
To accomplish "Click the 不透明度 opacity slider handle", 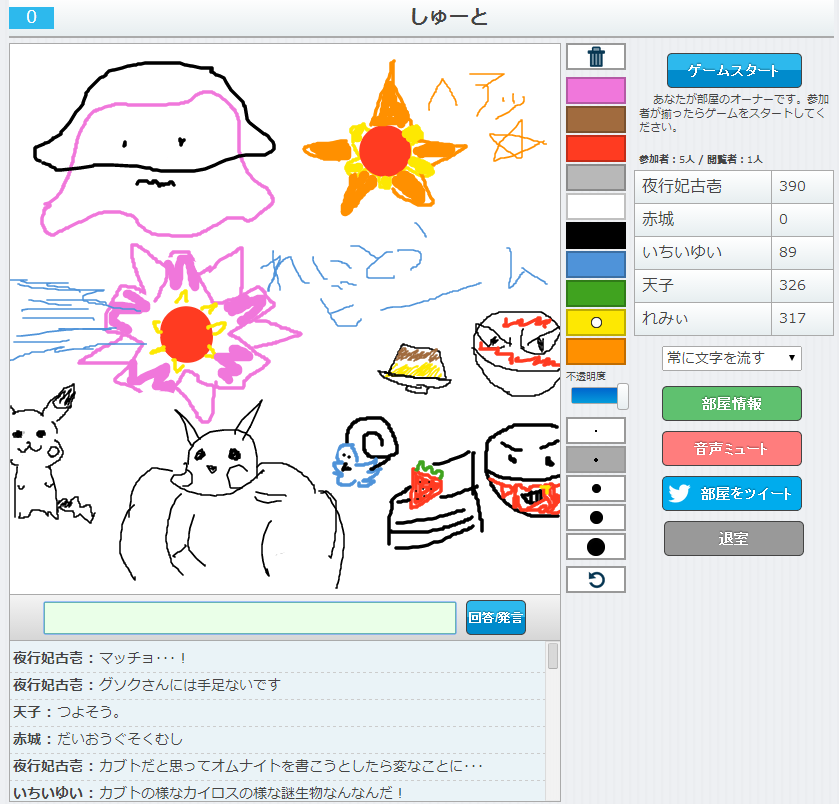I will click(622, 396).
